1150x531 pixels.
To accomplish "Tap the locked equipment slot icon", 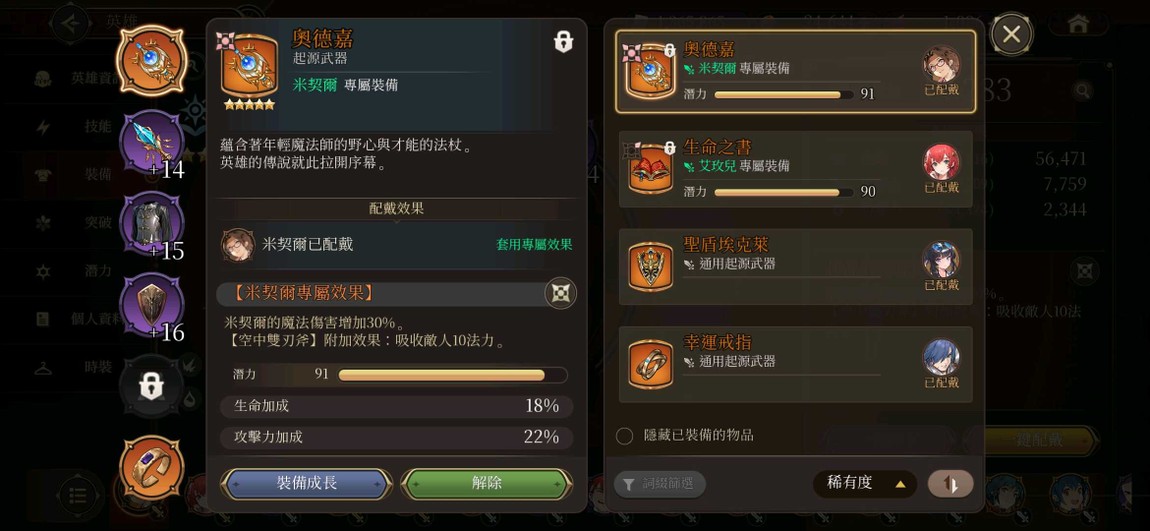I will [x=152, y=387].
